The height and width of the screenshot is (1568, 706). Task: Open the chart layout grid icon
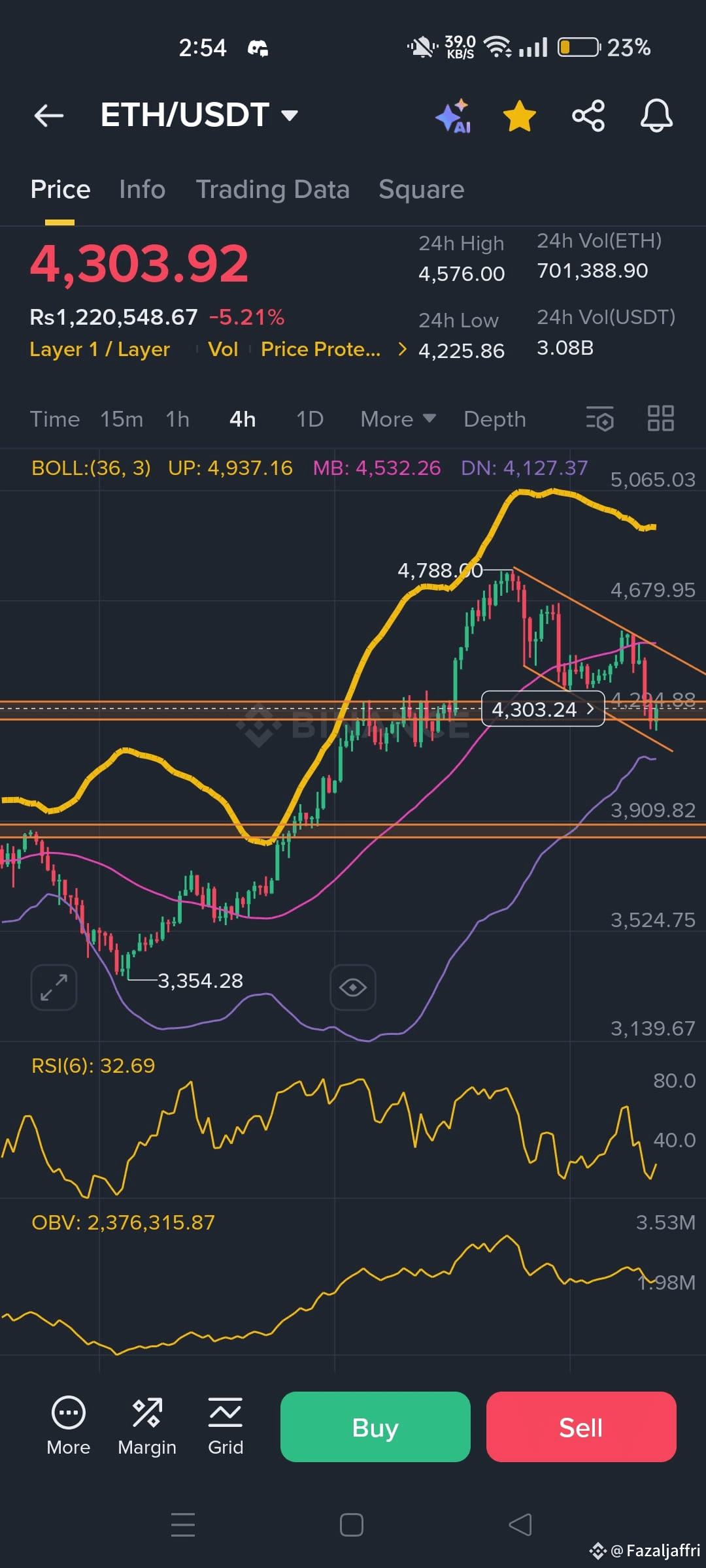coord(660,419)
